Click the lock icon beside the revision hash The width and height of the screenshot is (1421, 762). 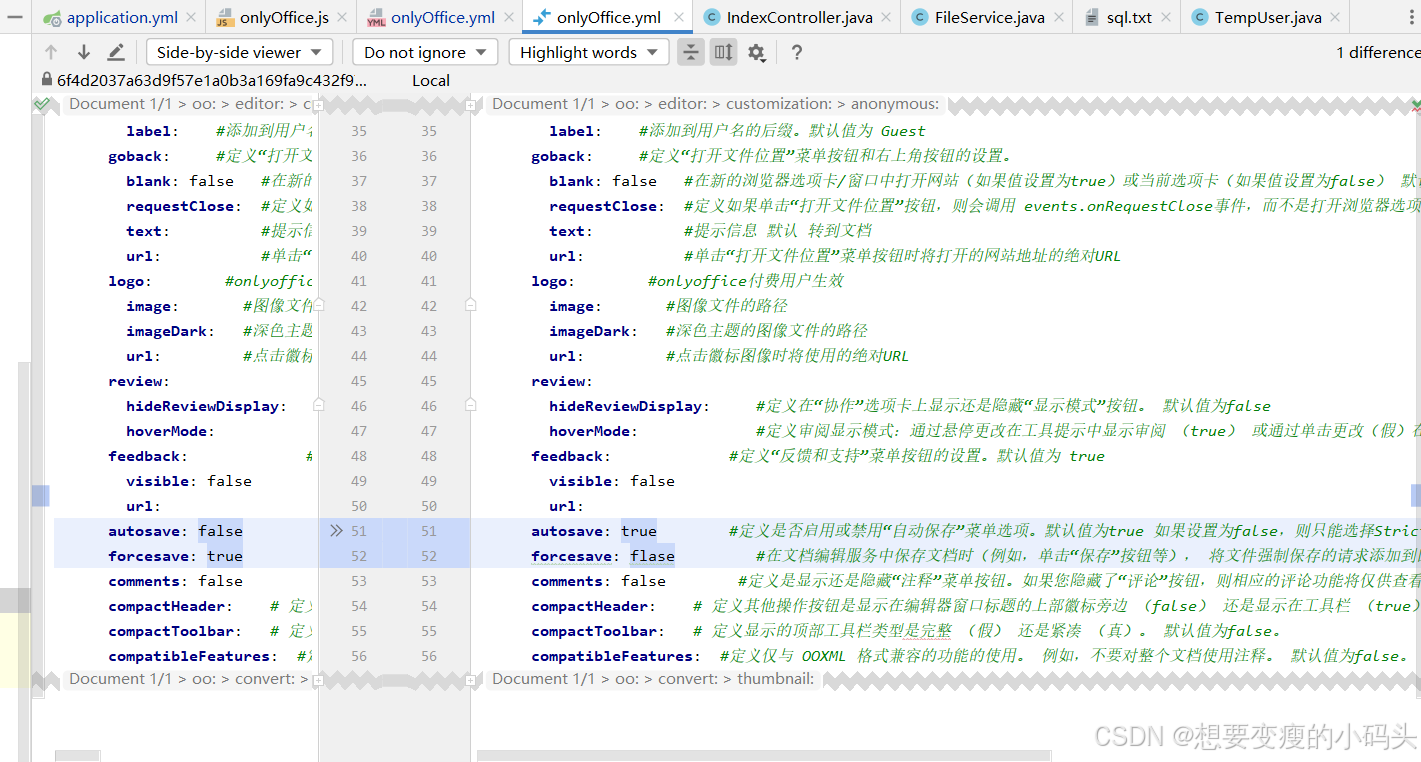[46, 80]
